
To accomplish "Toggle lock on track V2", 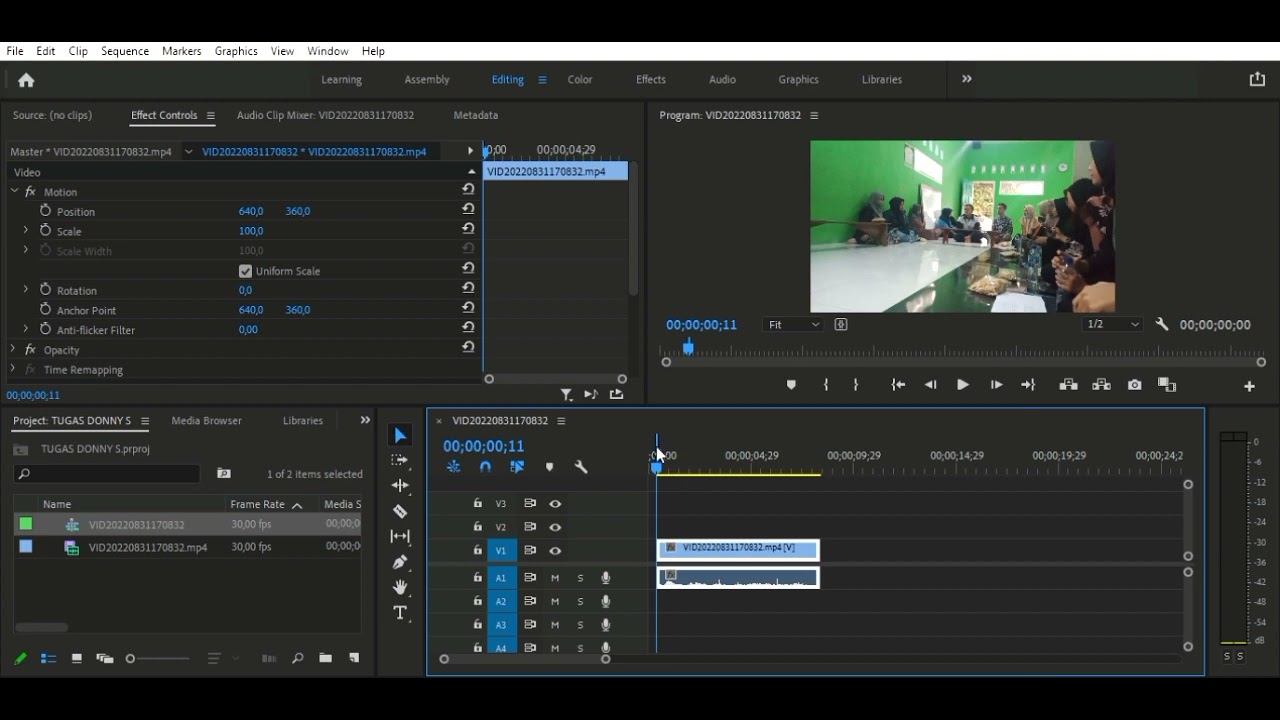I will pos(477,527).
